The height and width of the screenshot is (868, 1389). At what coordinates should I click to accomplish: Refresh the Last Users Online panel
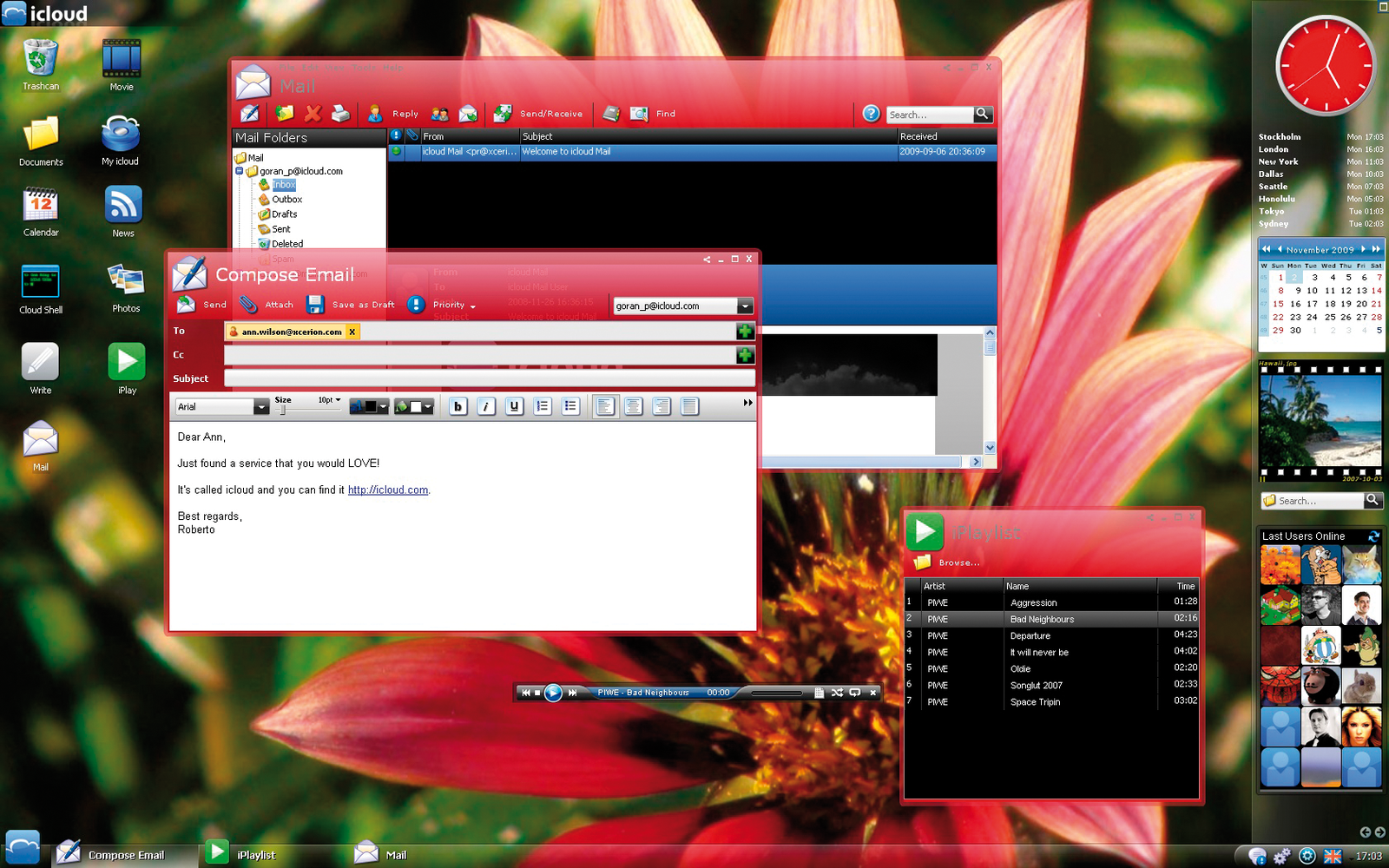[x=1373, y=536]
